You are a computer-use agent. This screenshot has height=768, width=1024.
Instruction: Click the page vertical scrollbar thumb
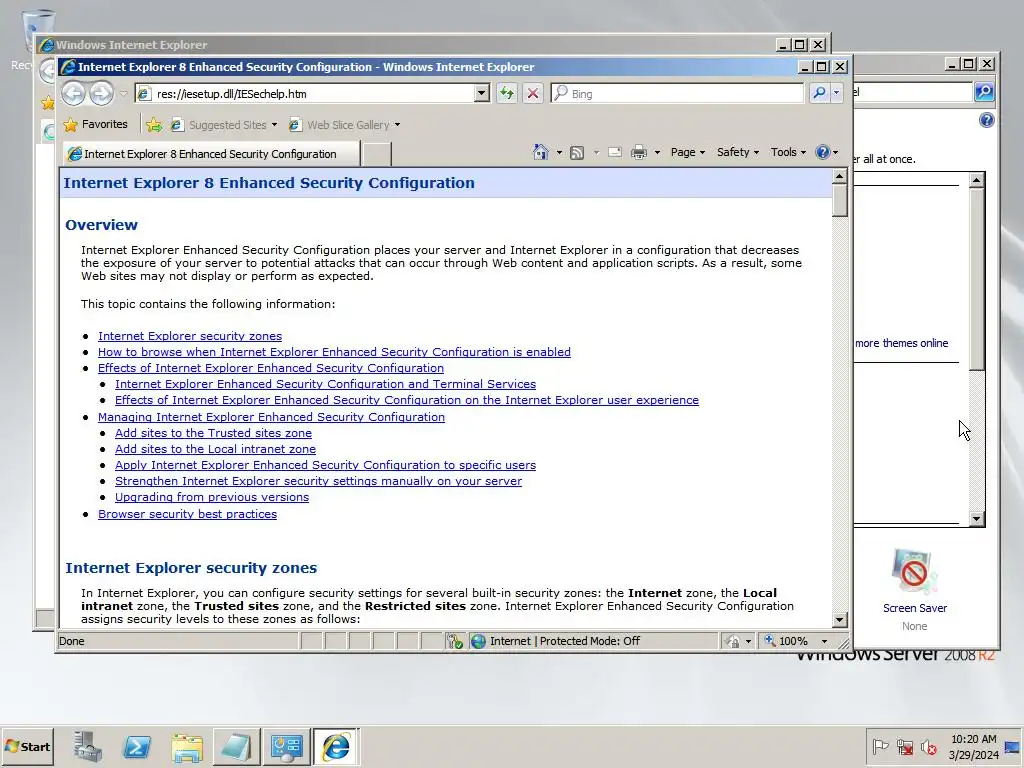[x=840, y=200]
